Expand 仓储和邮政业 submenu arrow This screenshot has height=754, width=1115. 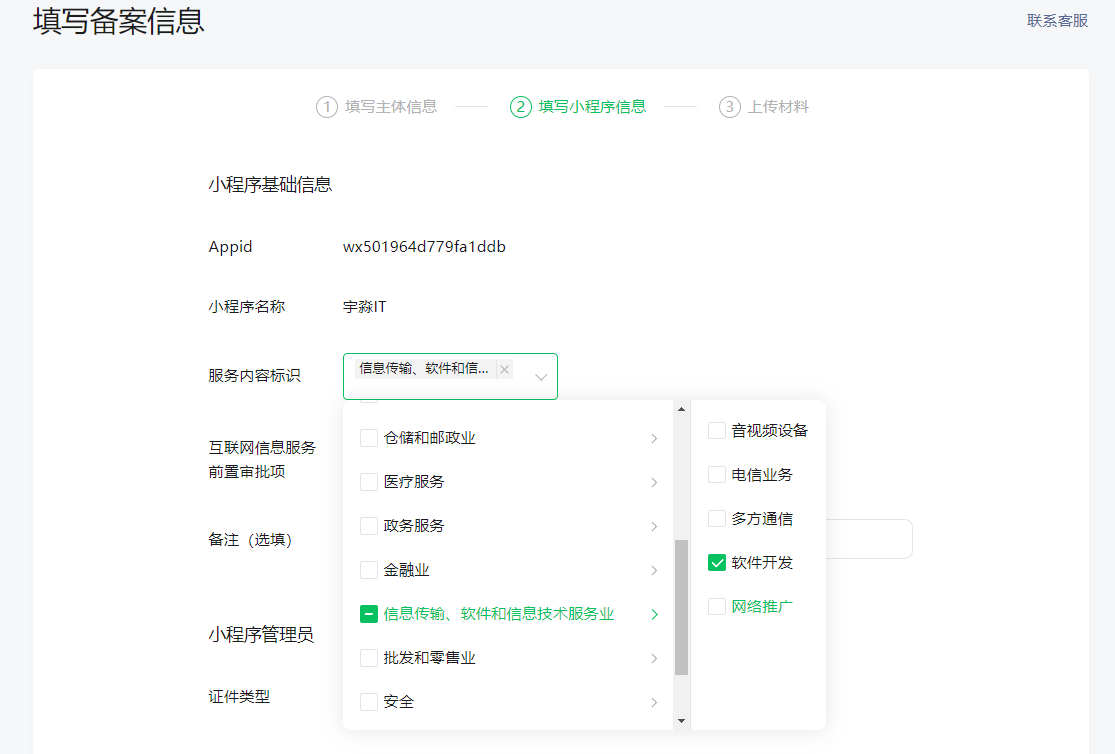click(x=654, y=439)
